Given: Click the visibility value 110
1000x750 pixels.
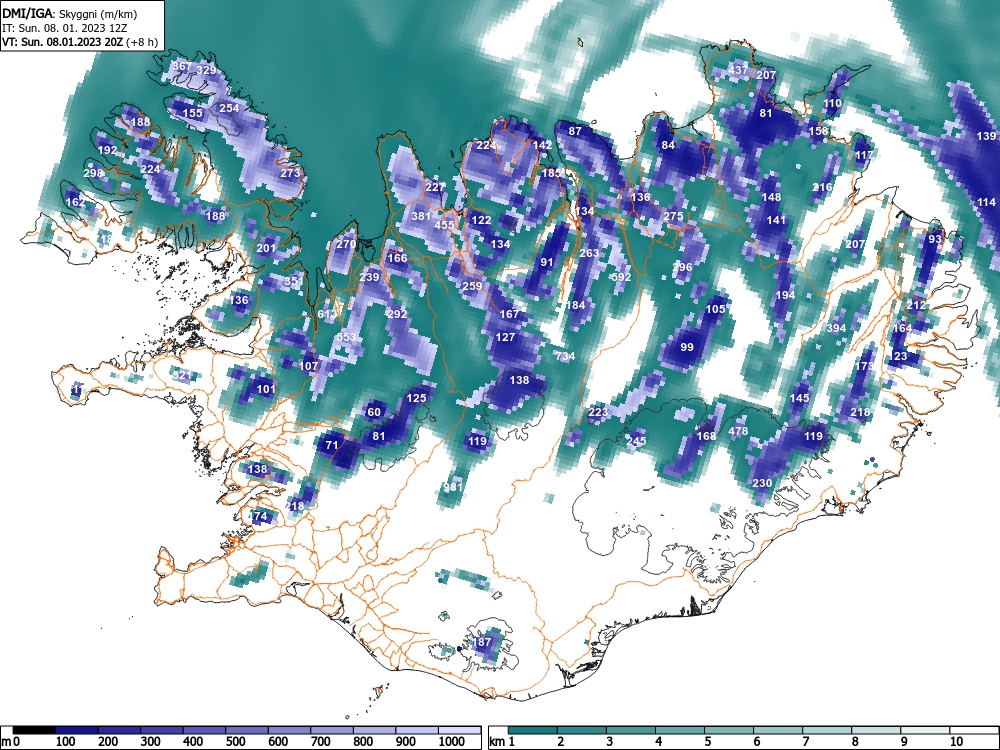Looking at the screenshot, I should tap(832, 103).
